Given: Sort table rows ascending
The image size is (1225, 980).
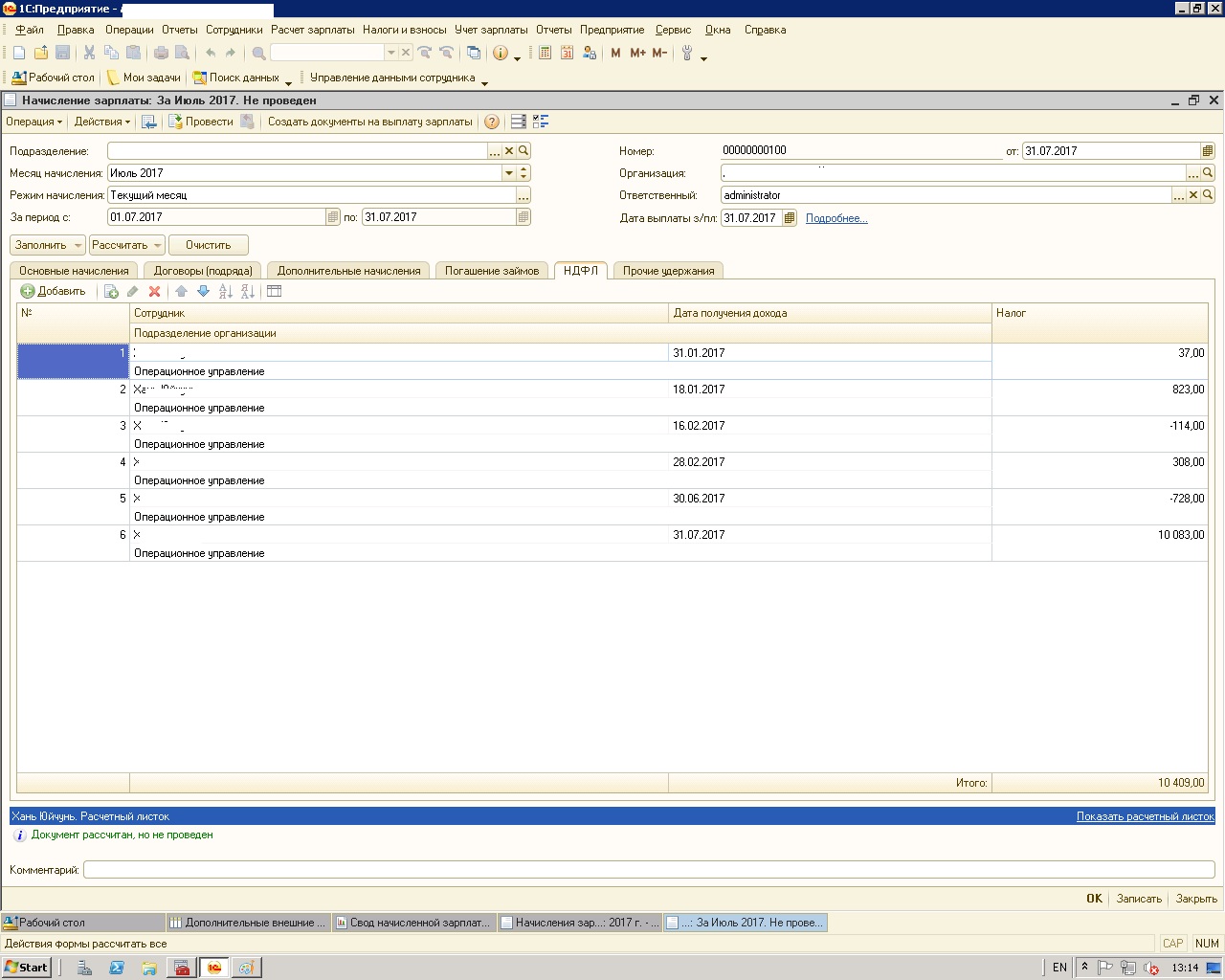Looking at the screenshot, I should point(225,292).
